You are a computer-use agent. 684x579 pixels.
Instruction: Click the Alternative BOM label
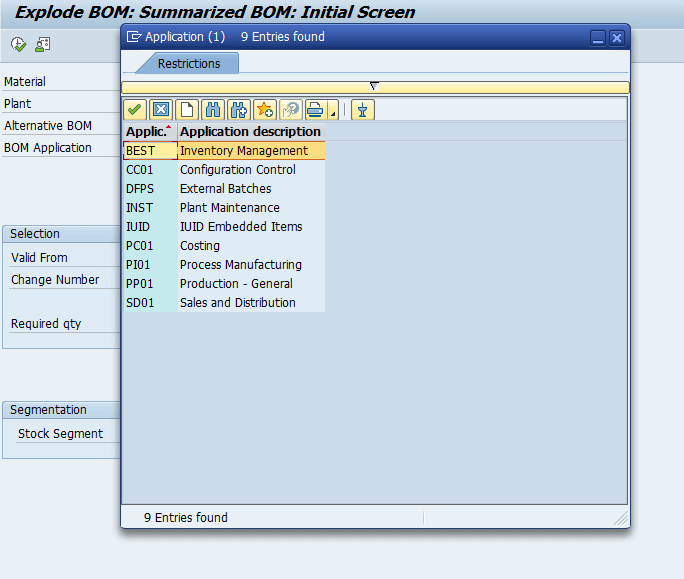click(x=48, y=126)
